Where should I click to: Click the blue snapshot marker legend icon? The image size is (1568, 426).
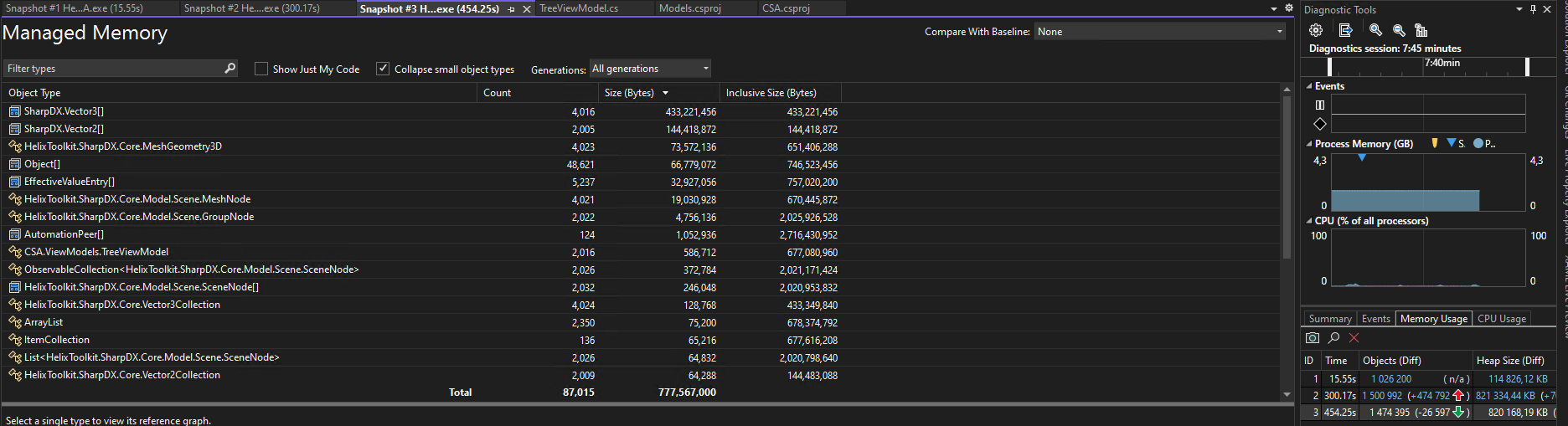pos(1452,144)
